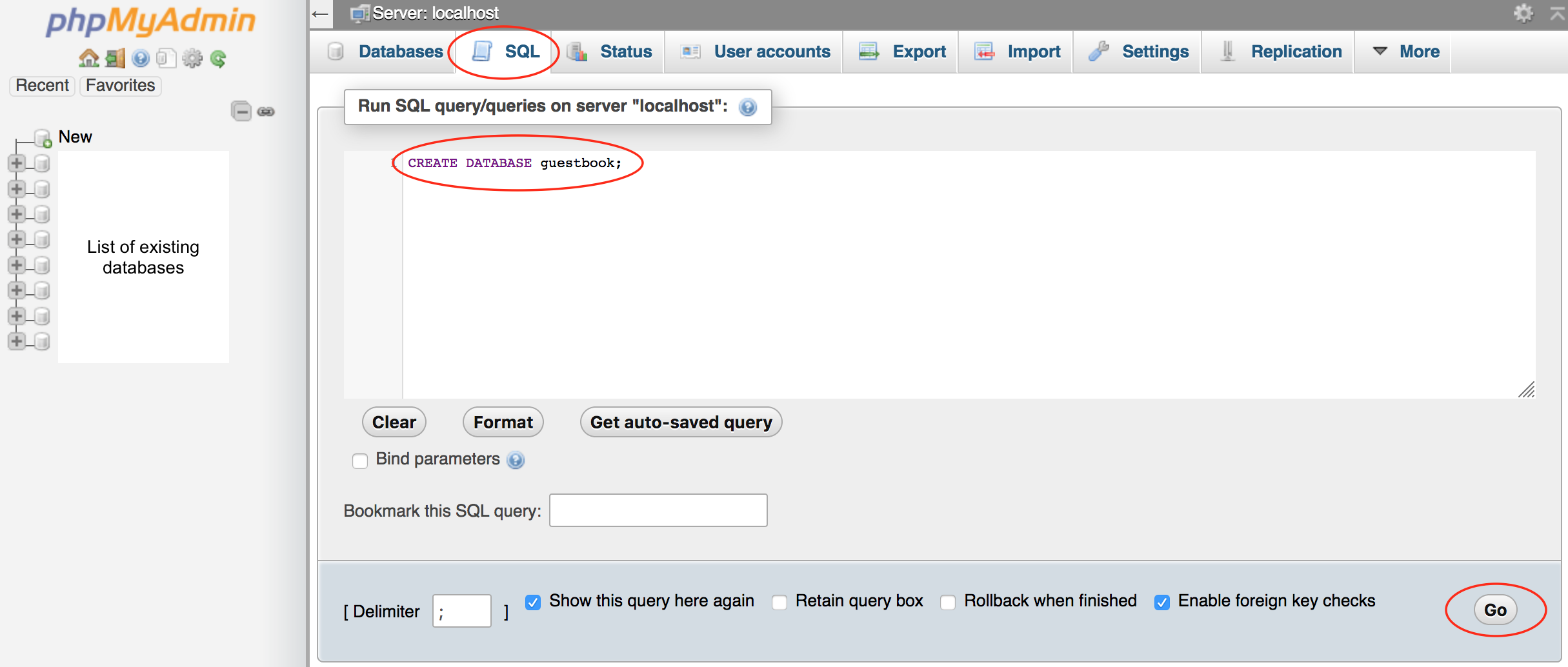
Task: Click the top-right settings gear icon
Action: [1523, 12]
